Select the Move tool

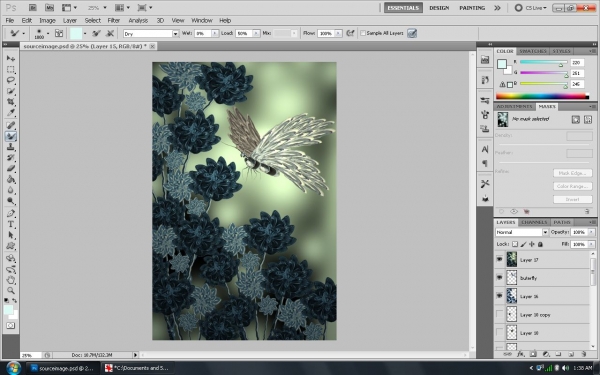tap(11, 59)
